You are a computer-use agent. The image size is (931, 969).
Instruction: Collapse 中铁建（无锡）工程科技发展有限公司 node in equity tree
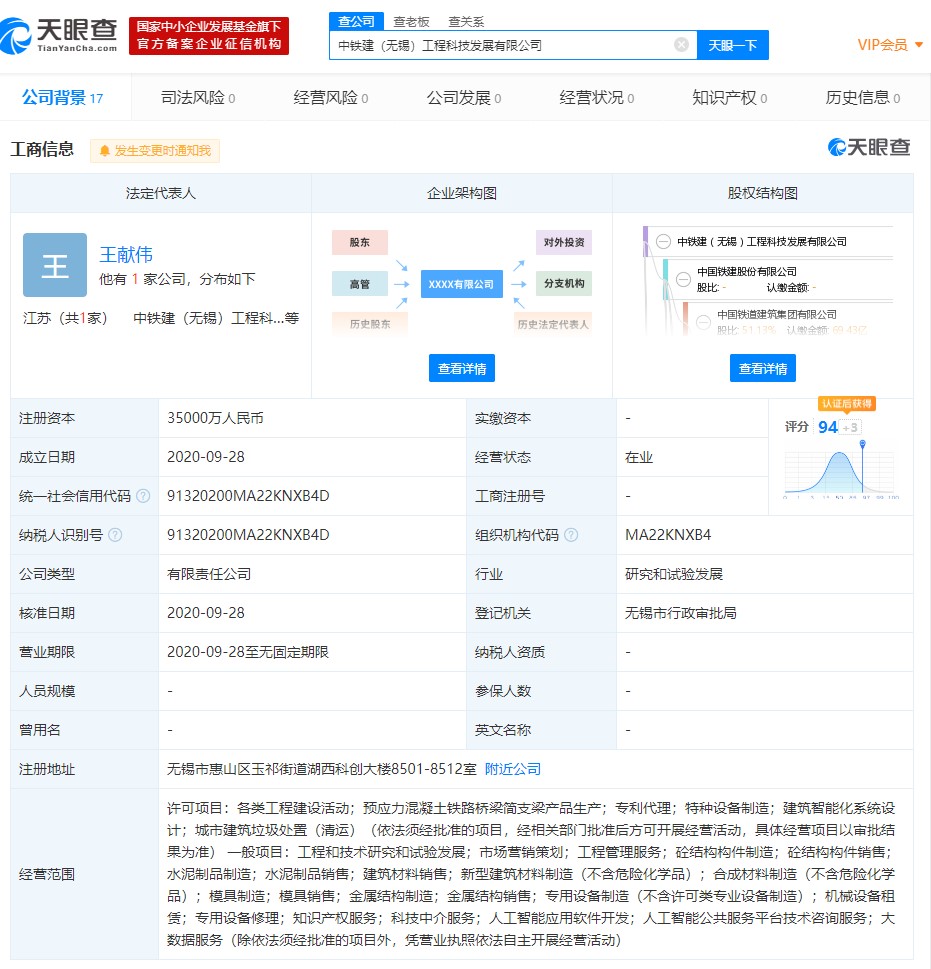tap(663, 241)
